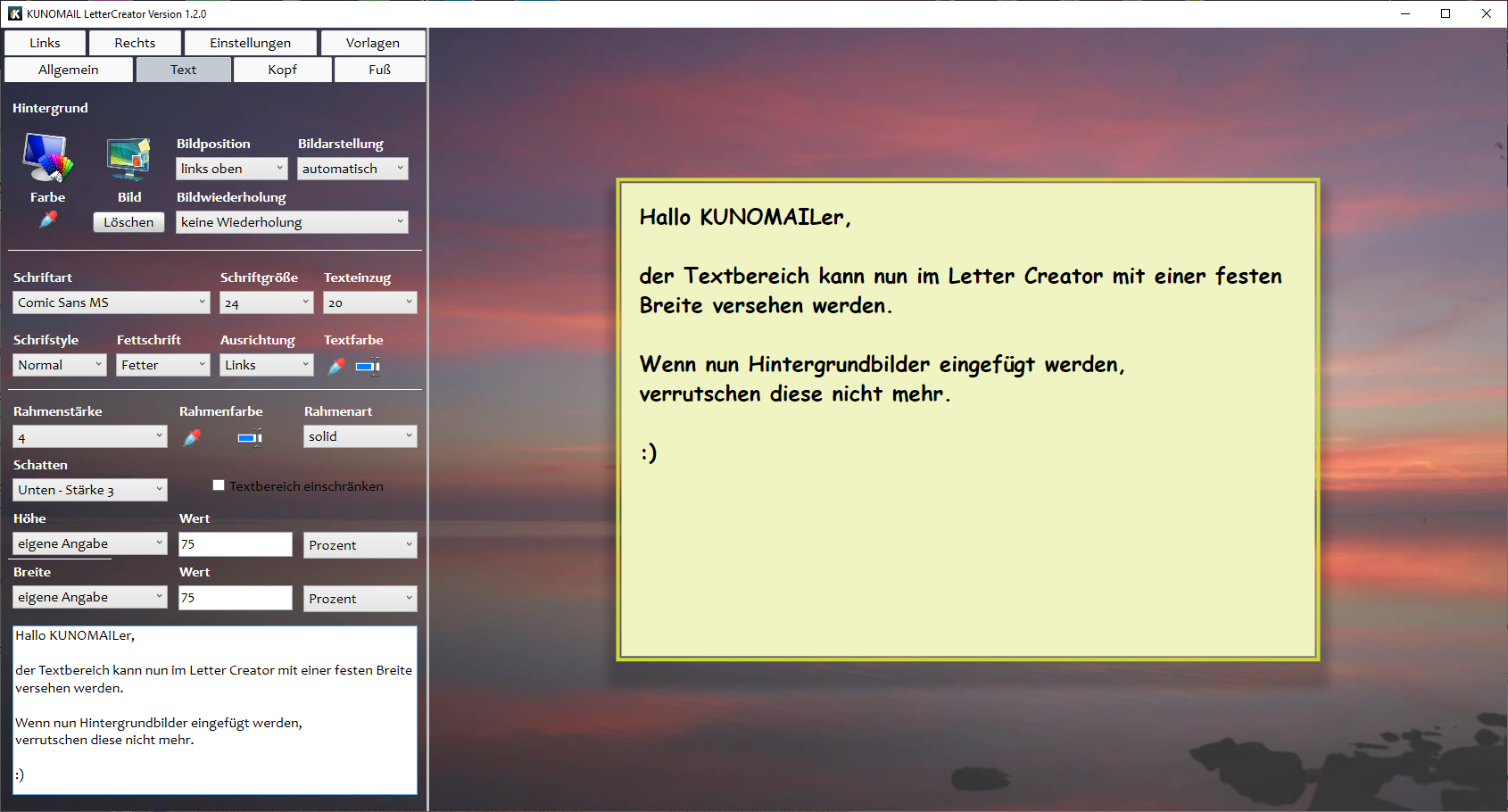Click the KUNOMAIL app icon in title bar
Image resolution: width=1508 pixels, height=812 pixels.
click(x=14, y=13)
